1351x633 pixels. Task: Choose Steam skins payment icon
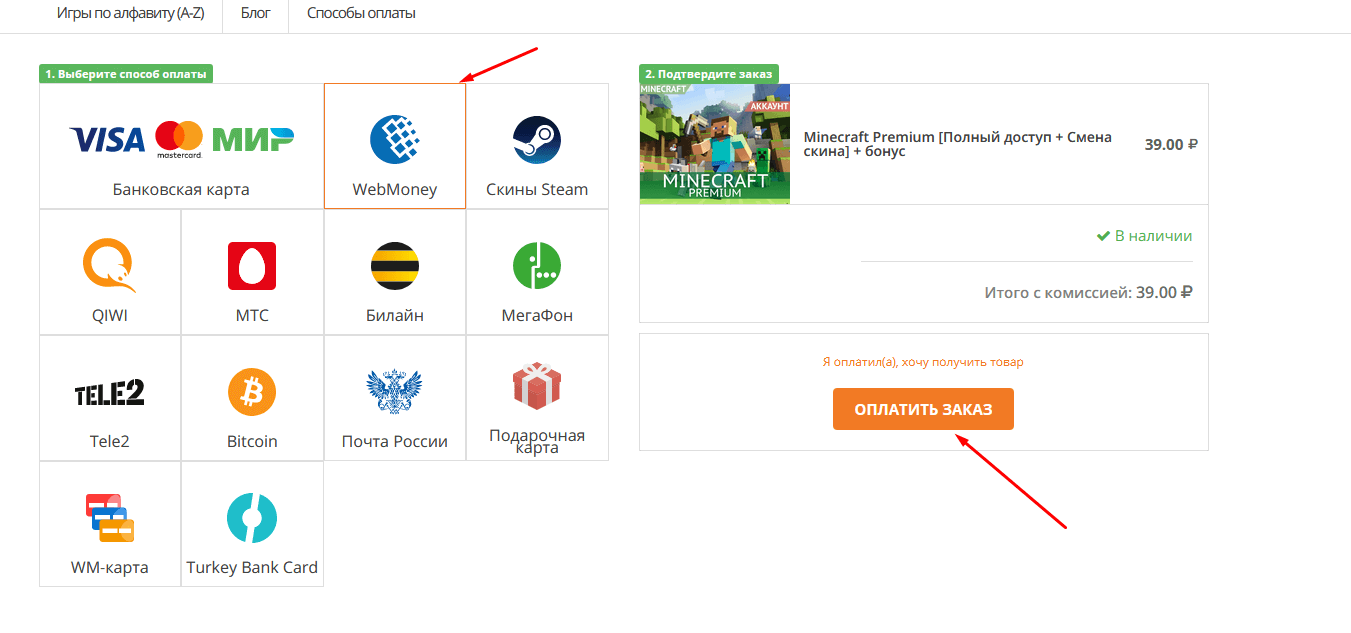click(537, 140)
